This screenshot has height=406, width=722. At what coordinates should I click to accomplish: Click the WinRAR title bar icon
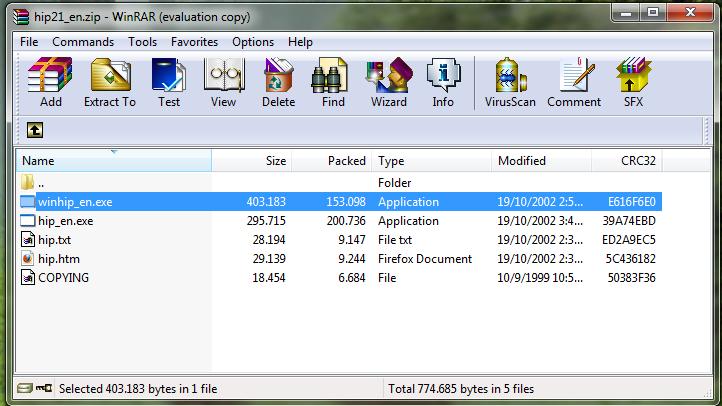pyautogui.click(x=21, y=17)
